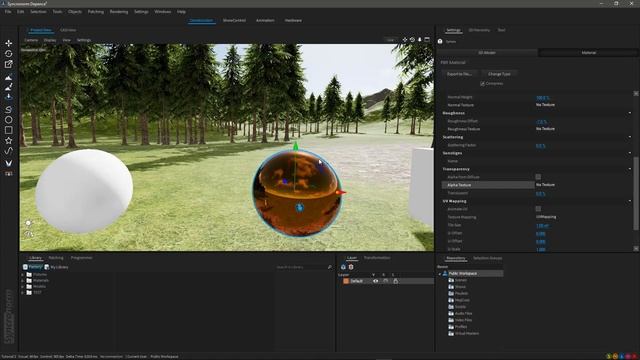The width and height of the screenshot is (640, 360).
Task: Select the star shape tool
Action: 8,140
